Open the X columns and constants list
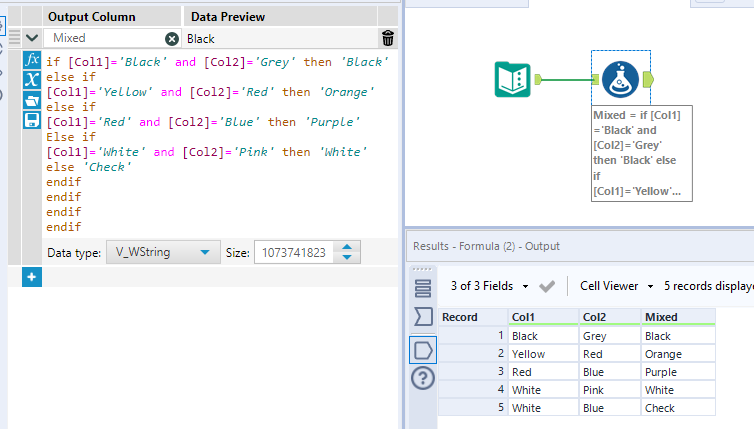 pyautogui.click(x=32, y=79)
